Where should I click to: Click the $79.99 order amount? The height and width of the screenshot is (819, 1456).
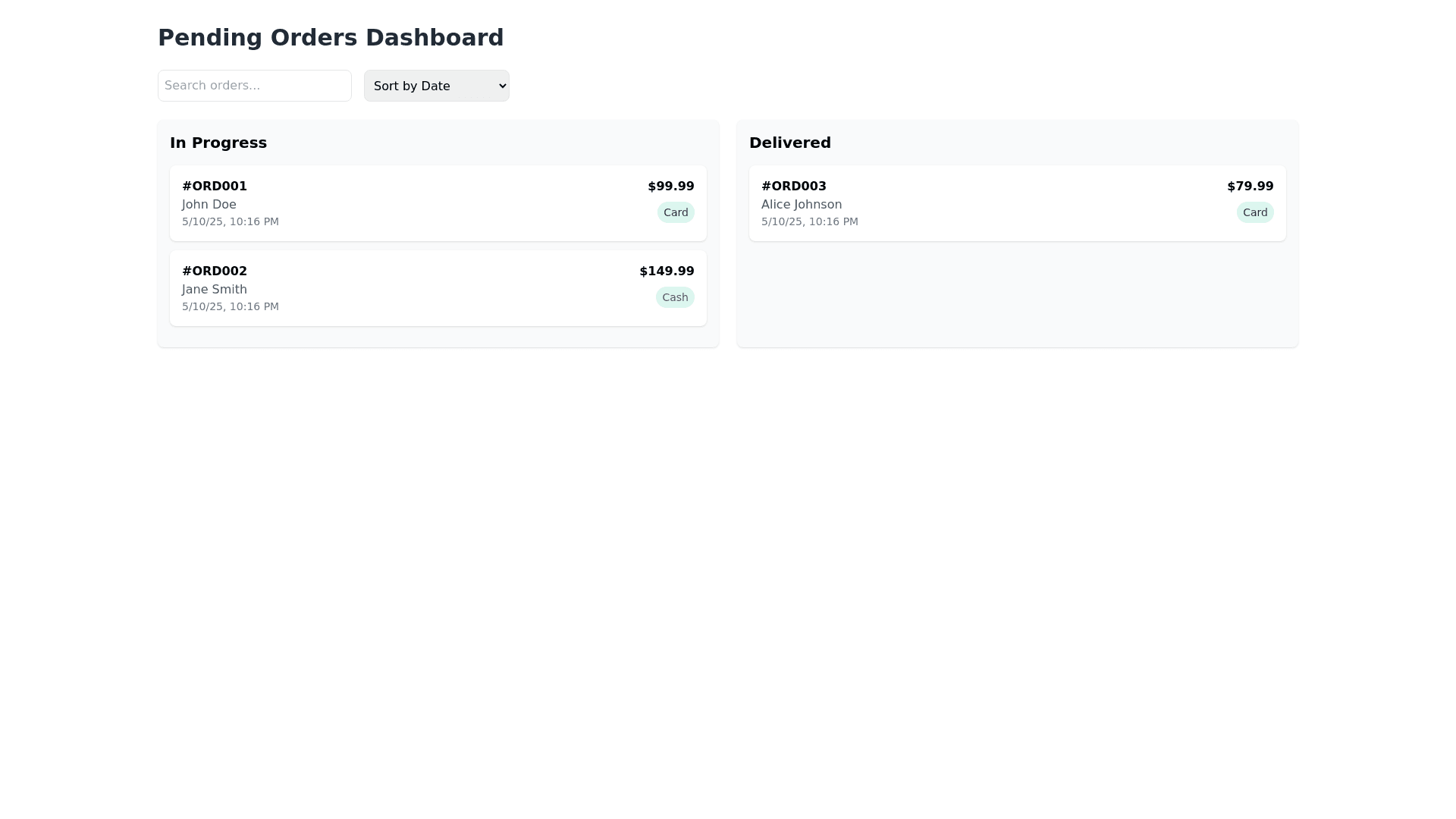coord(1250,187)
